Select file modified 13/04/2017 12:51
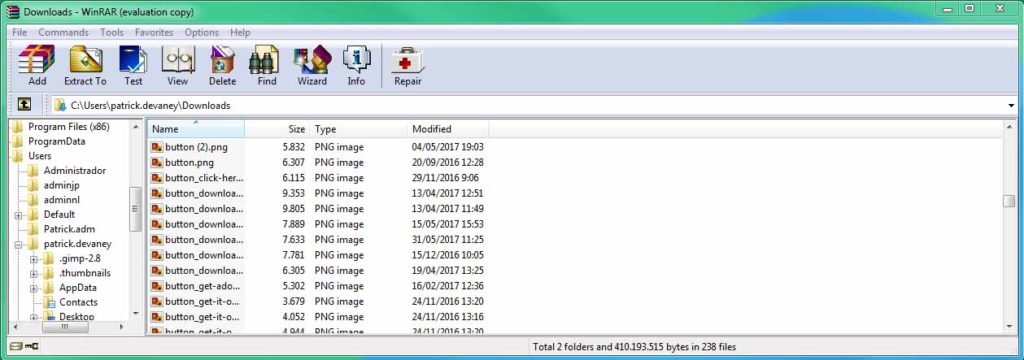 [319, 193]
